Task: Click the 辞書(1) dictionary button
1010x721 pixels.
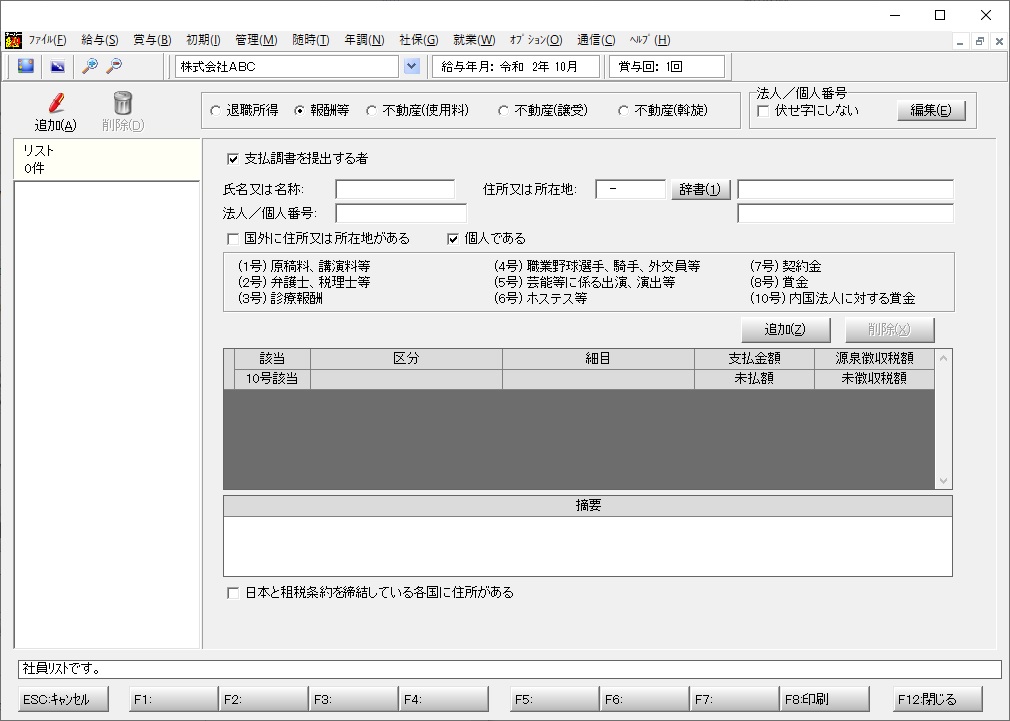Action: (x=700, y=189)
